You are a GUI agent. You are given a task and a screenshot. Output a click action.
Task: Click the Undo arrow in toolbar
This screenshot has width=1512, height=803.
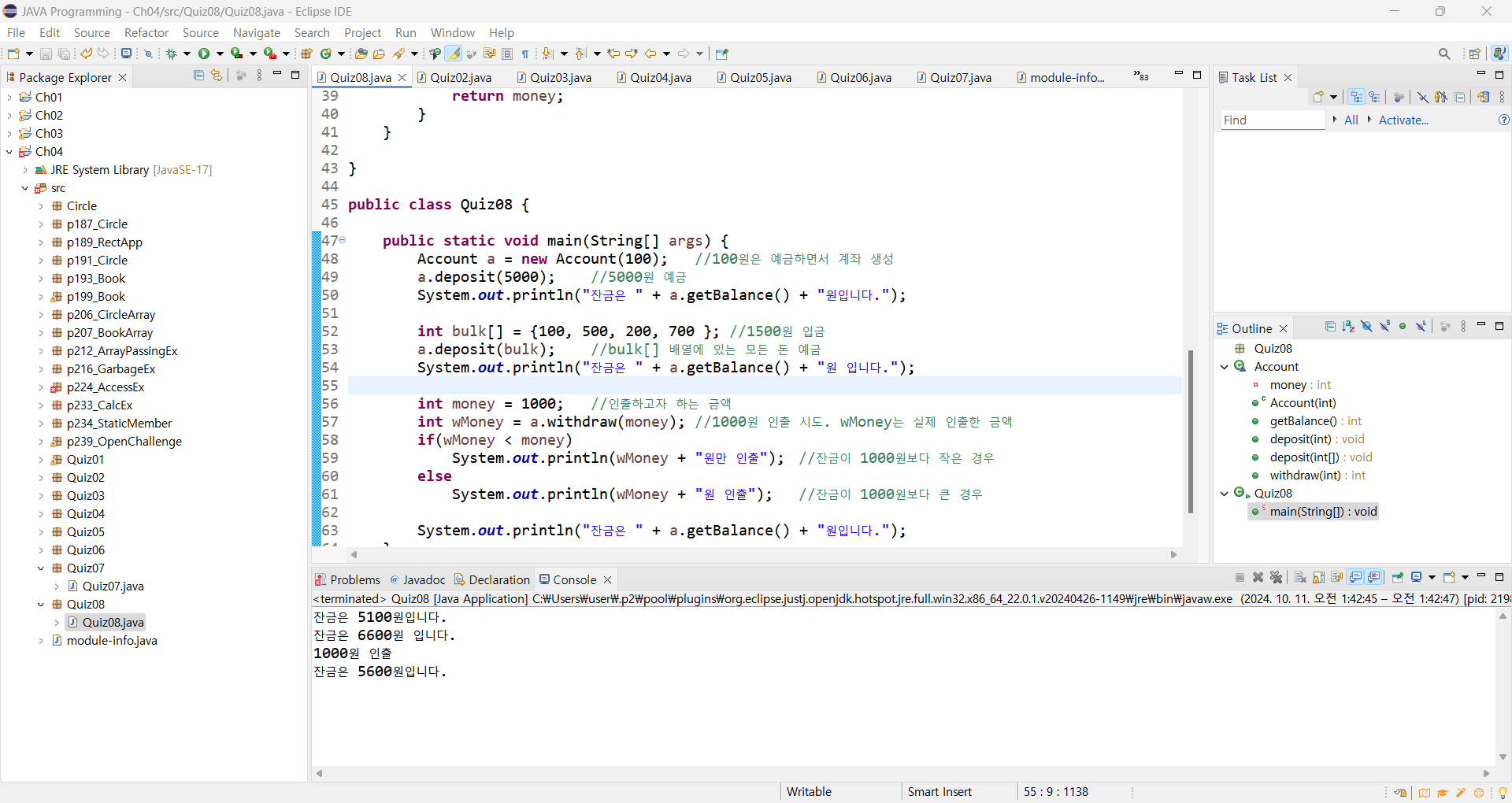[x=86, y=54]
